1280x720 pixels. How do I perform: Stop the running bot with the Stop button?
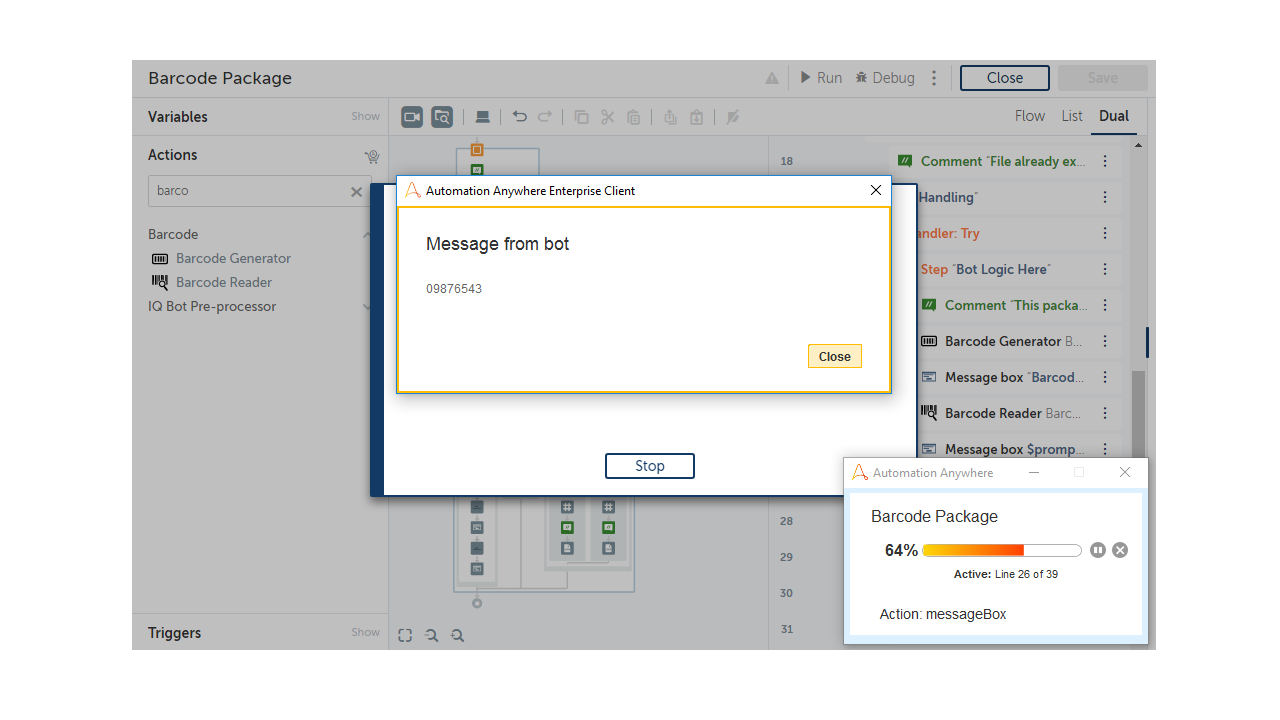(649, 466)
